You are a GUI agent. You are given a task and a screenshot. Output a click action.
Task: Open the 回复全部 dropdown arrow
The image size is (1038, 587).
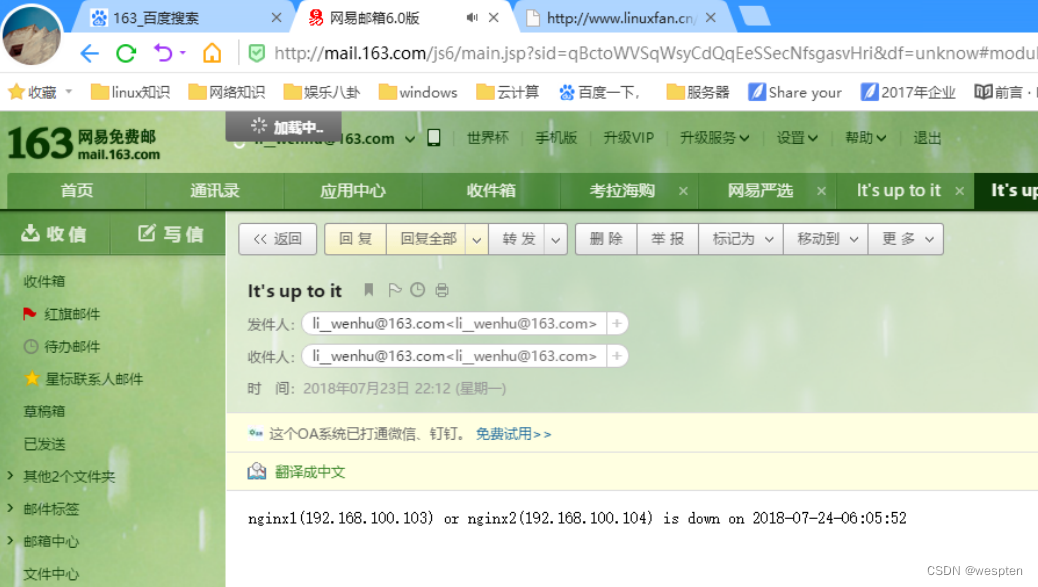(x=477, y=240)
